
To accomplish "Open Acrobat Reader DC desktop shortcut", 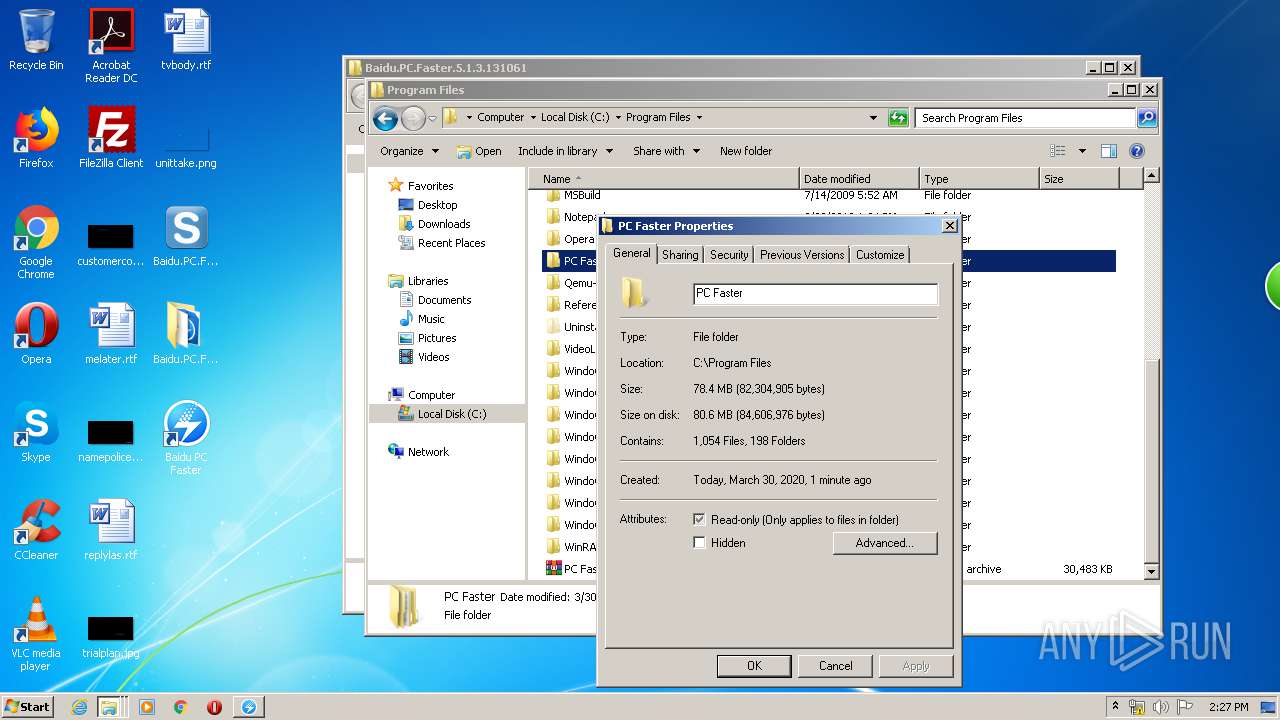I will click(111, 46).
